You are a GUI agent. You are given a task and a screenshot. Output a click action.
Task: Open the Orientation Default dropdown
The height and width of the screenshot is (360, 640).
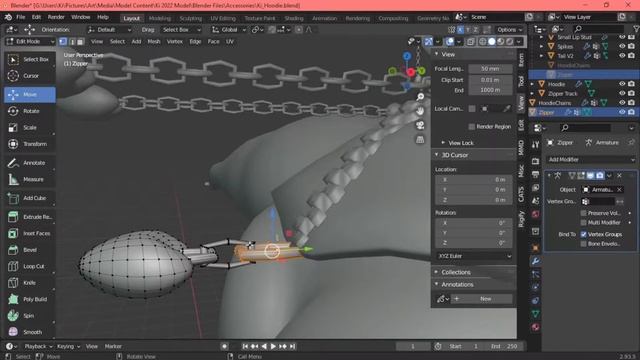[109, 30]
